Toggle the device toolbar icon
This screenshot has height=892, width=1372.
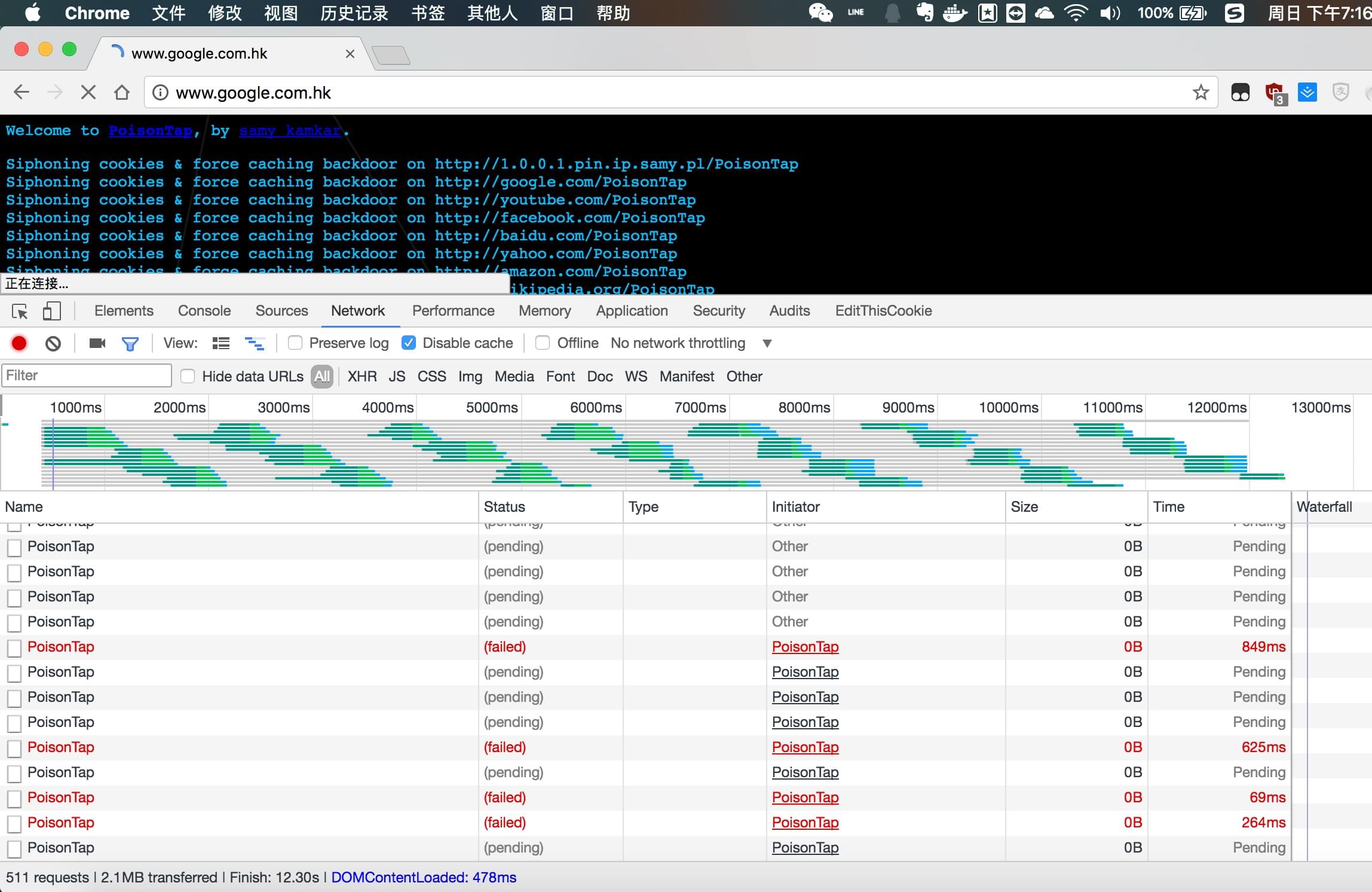(x=52, y=311)
